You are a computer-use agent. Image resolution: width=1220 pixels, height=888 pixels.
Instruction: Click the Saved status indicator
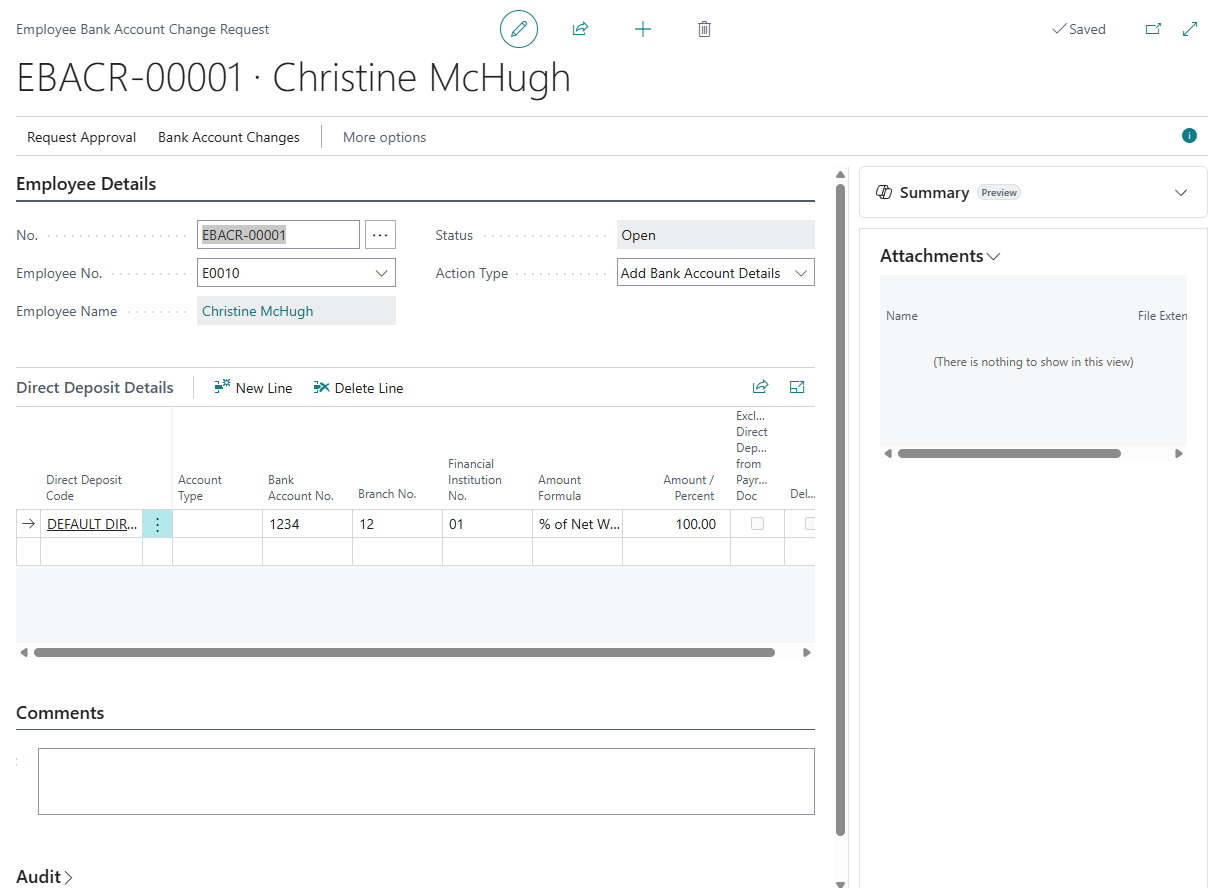click(x=1079, y=29)
